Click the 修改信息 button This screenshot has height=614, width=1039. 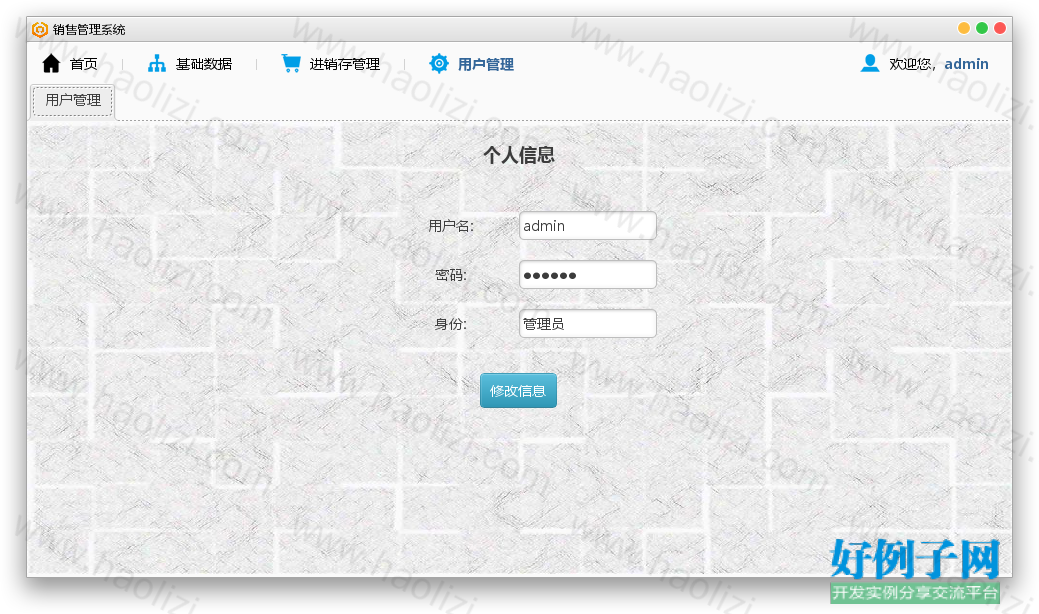tap(518, 391)
